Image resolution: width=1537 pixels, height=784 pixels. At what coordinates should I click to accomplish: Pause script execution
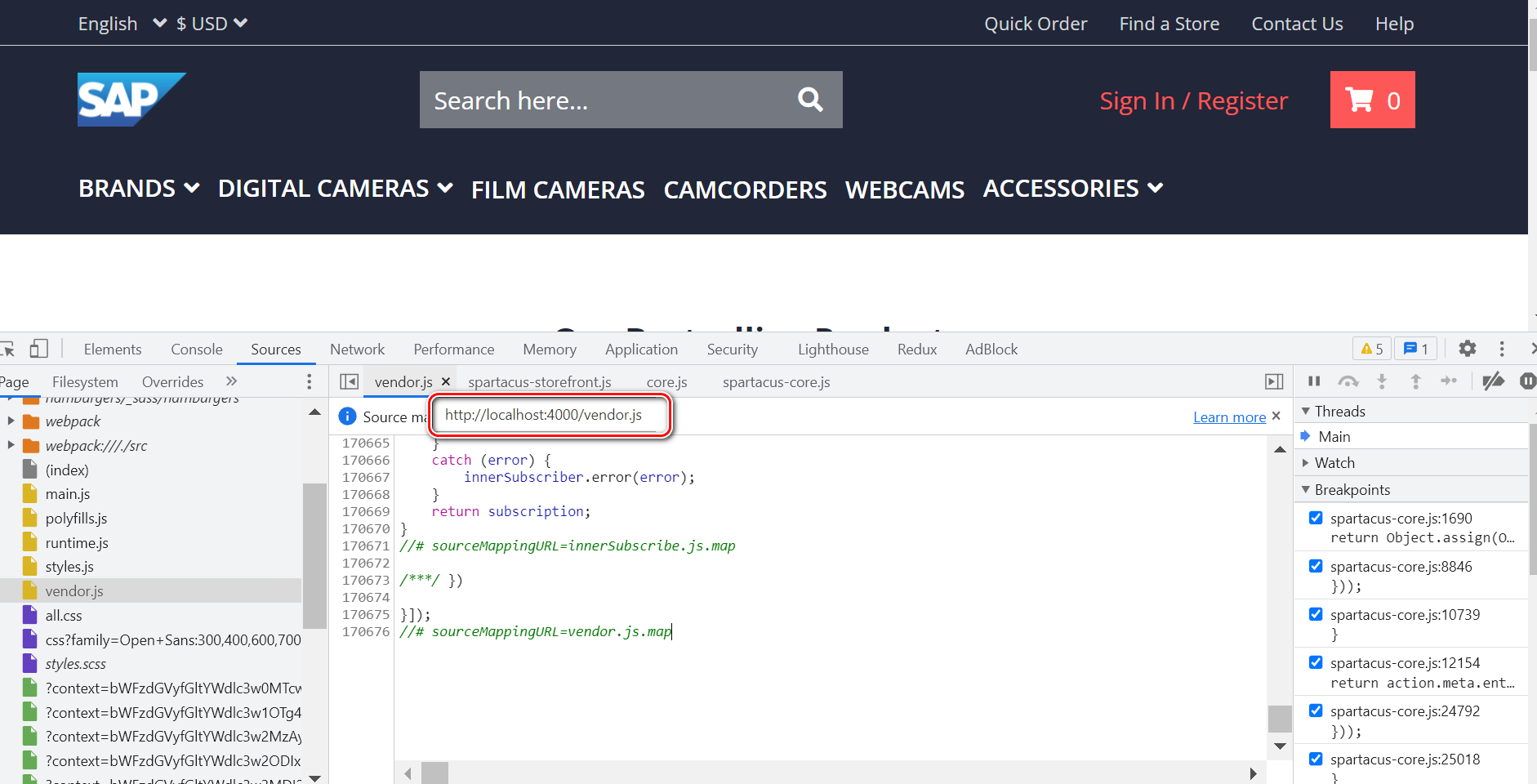coord(1314,381)
